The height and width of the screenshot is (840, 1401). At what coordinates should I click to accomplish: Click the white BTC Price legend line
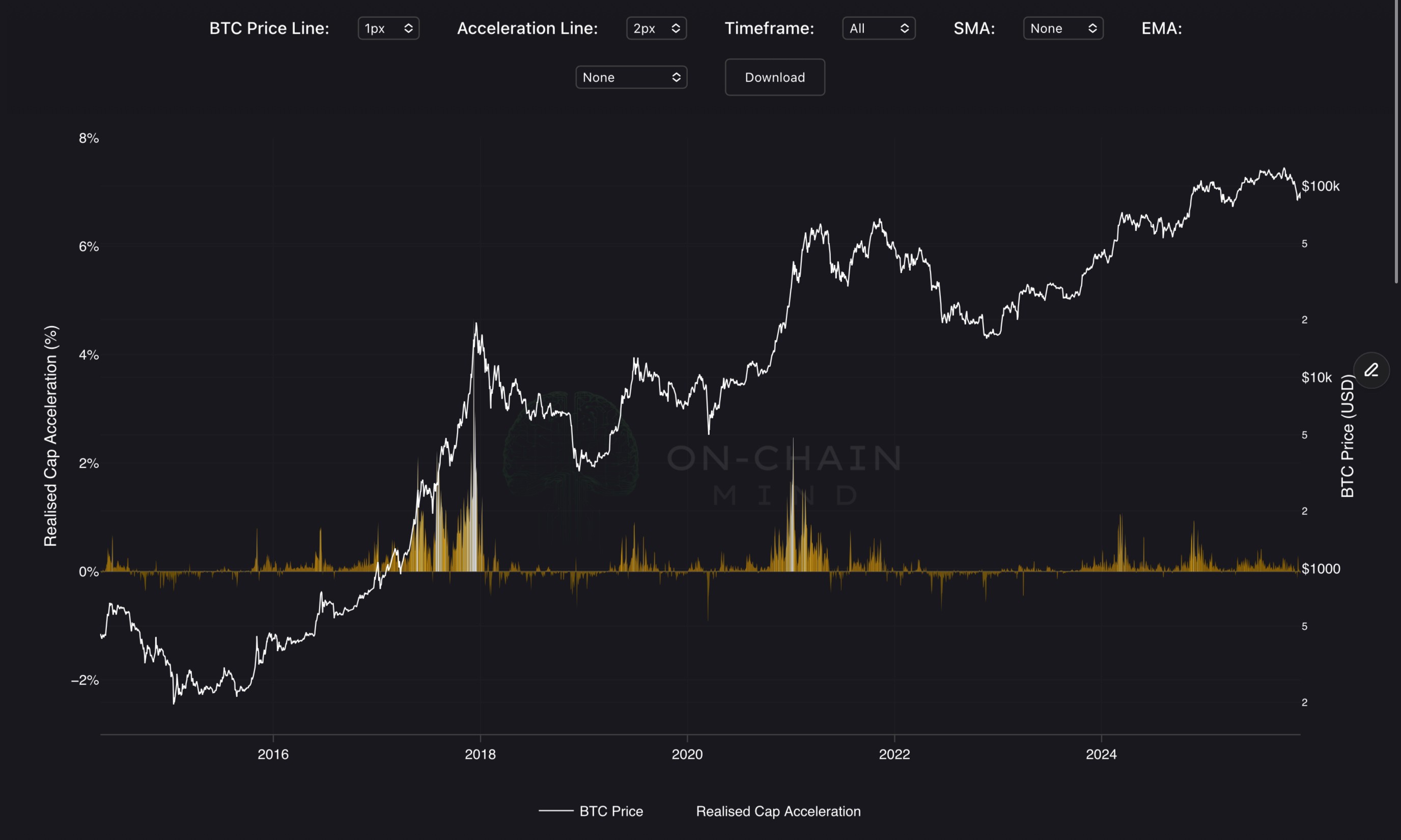tap(555, 810)
